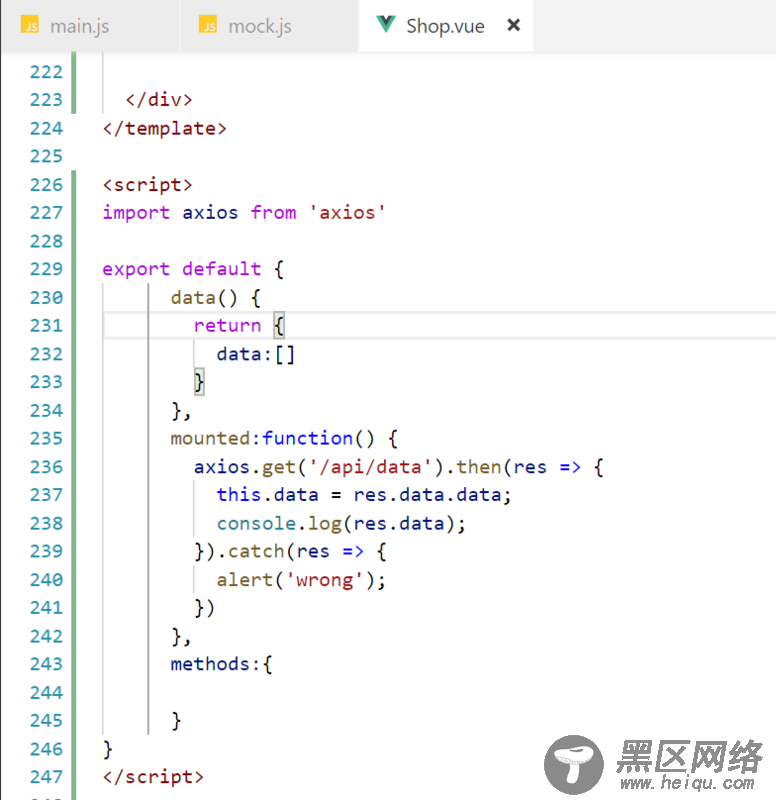Click line number 233
The image size is (776, 800).
[x=46, y=382]
